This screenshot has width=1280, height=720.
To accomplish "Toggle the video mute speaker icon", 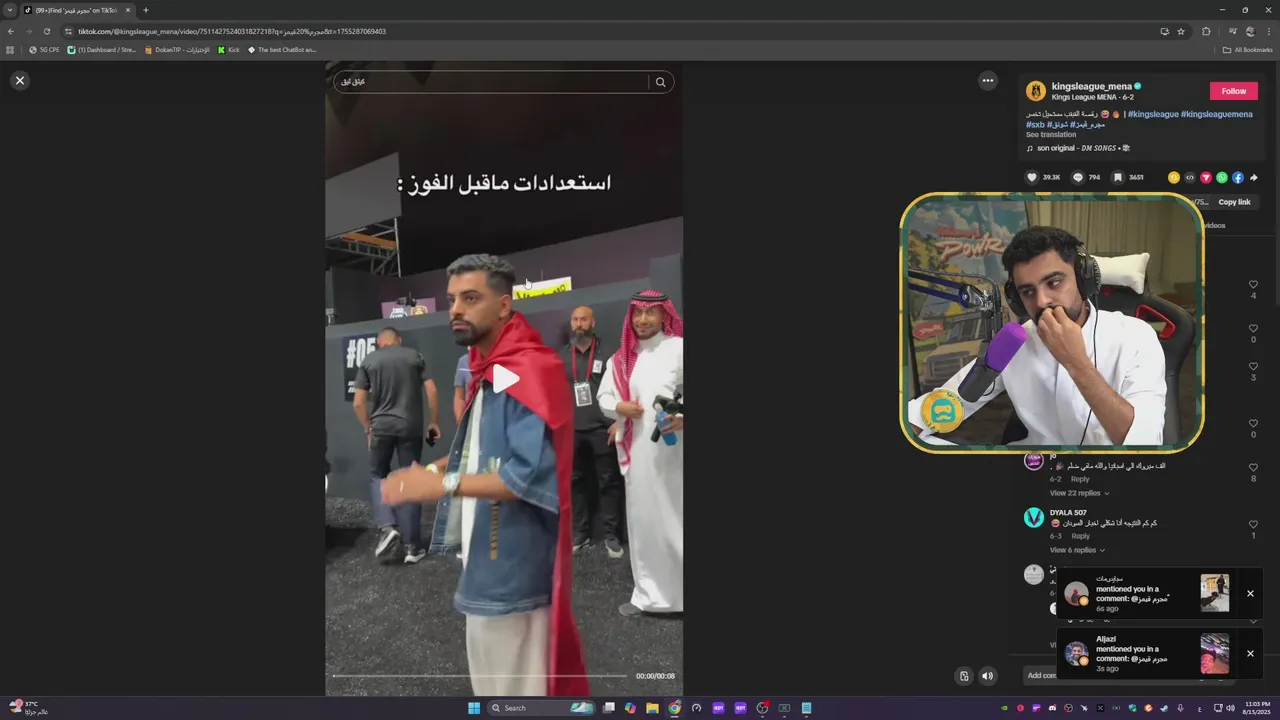I will point(987,676).
